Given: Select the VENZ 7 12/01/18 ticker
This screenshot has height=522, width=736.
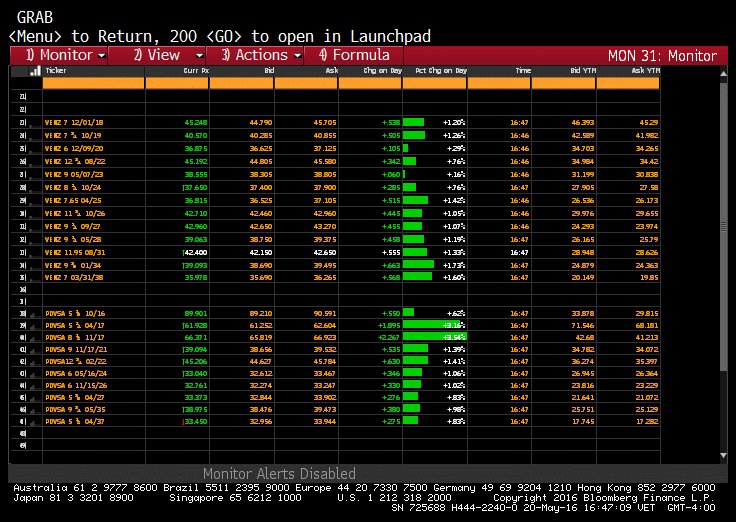Looking at the screenshot, I should 74,123.
